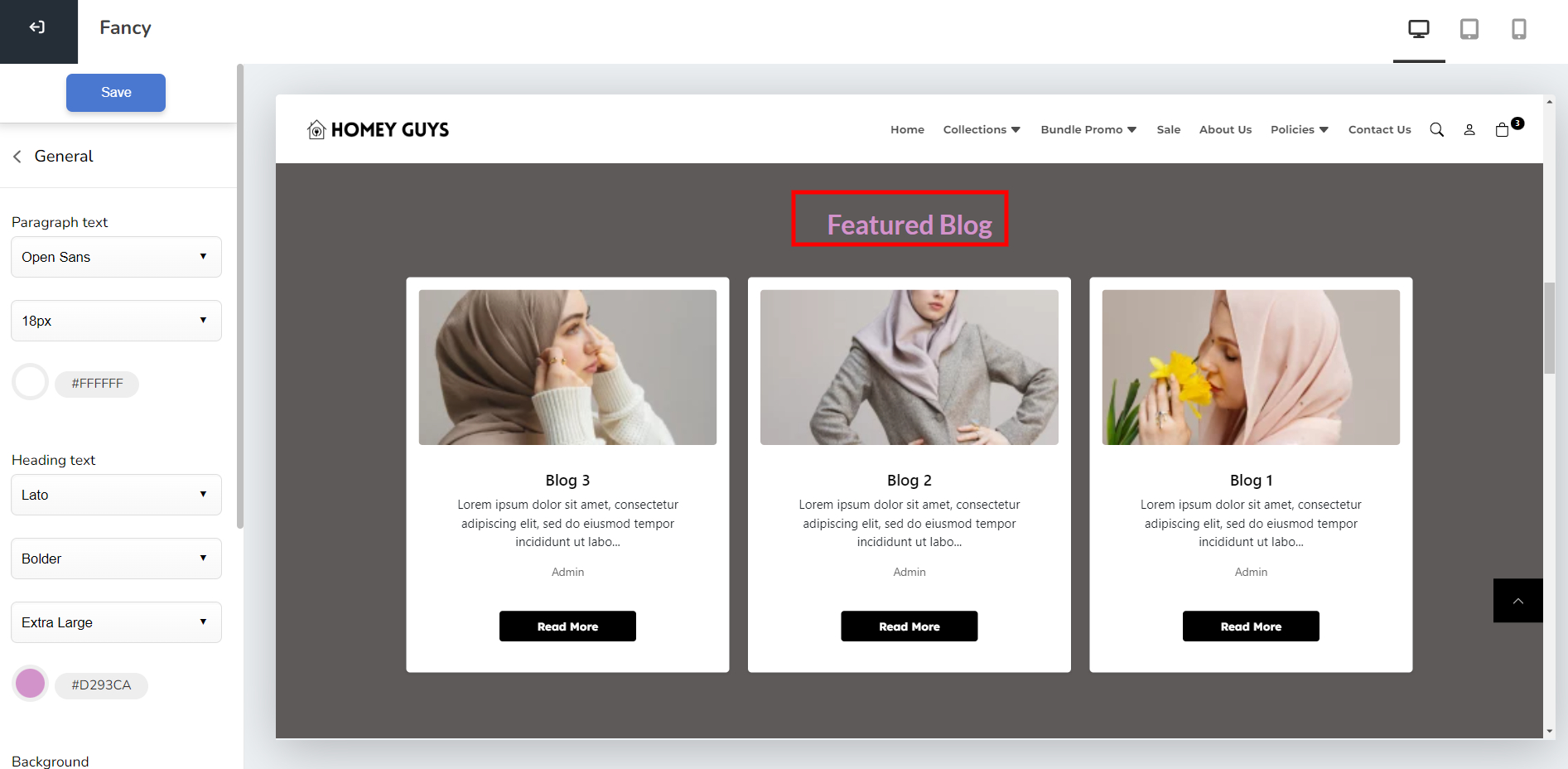Open the Bolder weight dropdown

[116, 559]
